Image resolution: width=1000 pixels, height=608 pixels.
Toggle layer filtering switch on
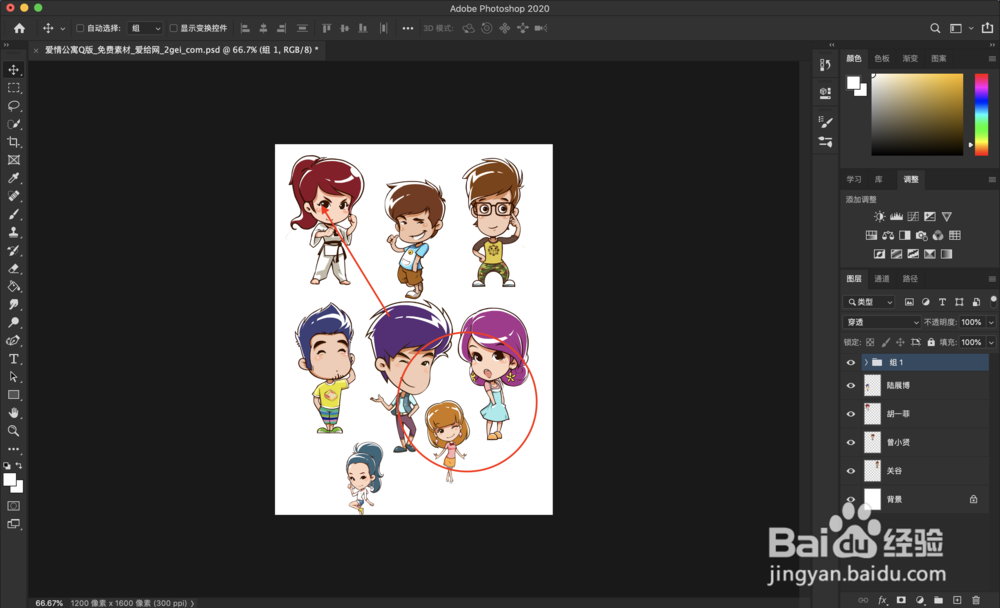(993, 301)
